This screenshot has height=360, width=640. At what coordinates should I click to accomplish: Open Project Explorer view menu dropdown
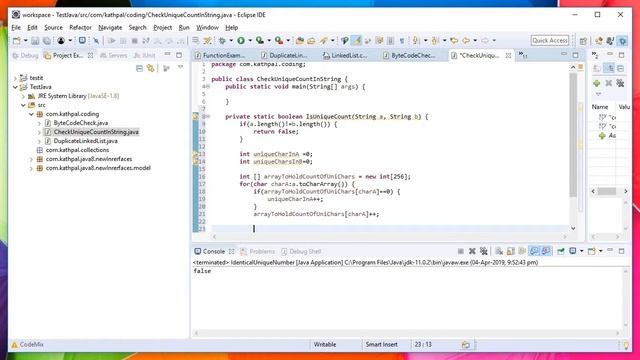tap(180, 68)
